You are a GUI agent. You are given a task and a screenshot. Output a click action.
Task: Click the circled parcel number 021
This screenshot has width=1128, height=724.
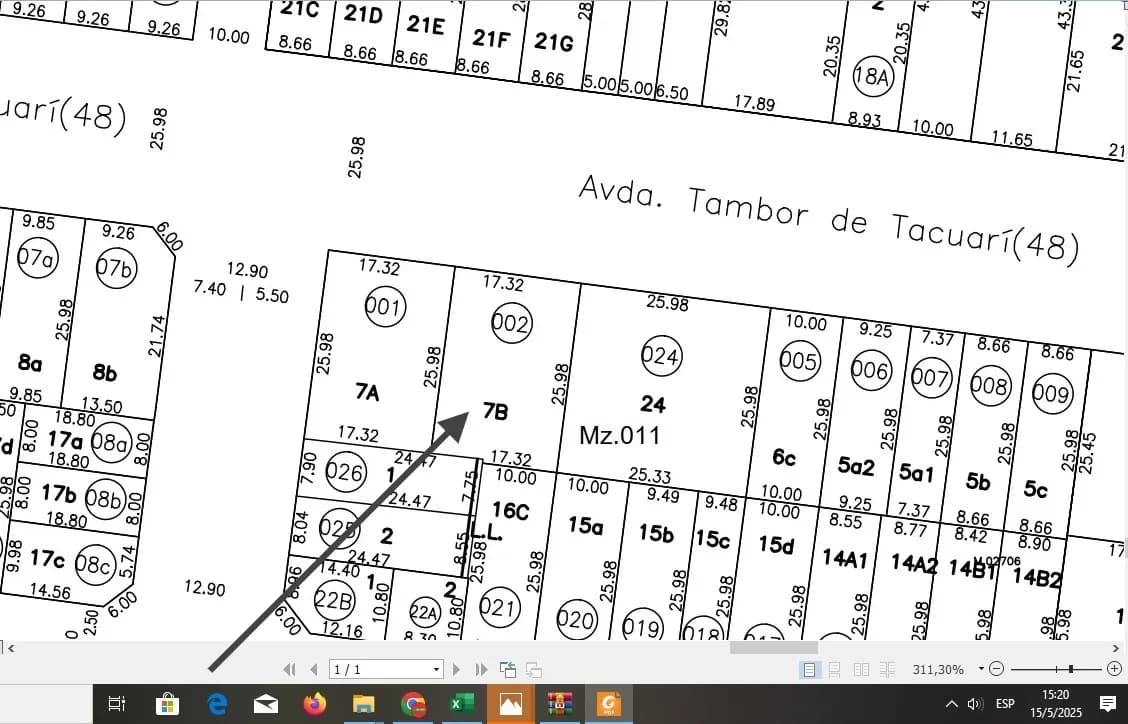tap(499, 607)
